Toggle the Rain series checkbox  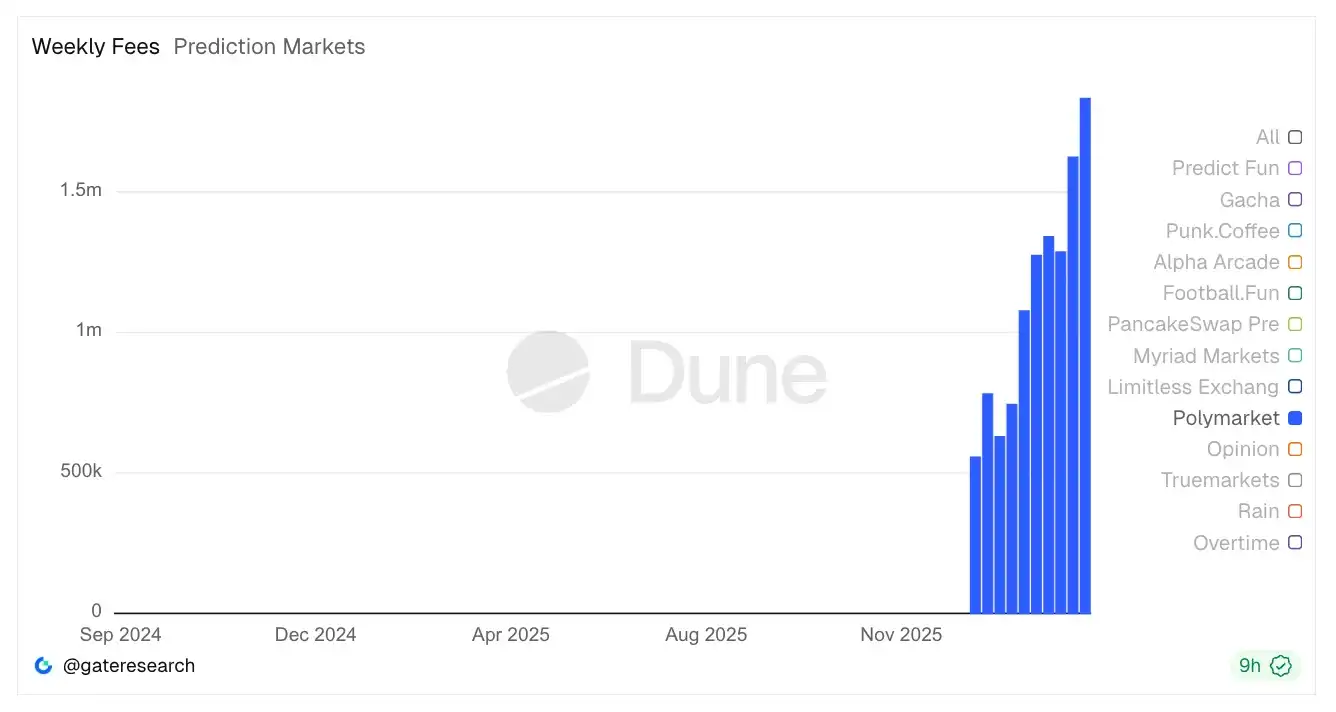[x=1295, y=512]
